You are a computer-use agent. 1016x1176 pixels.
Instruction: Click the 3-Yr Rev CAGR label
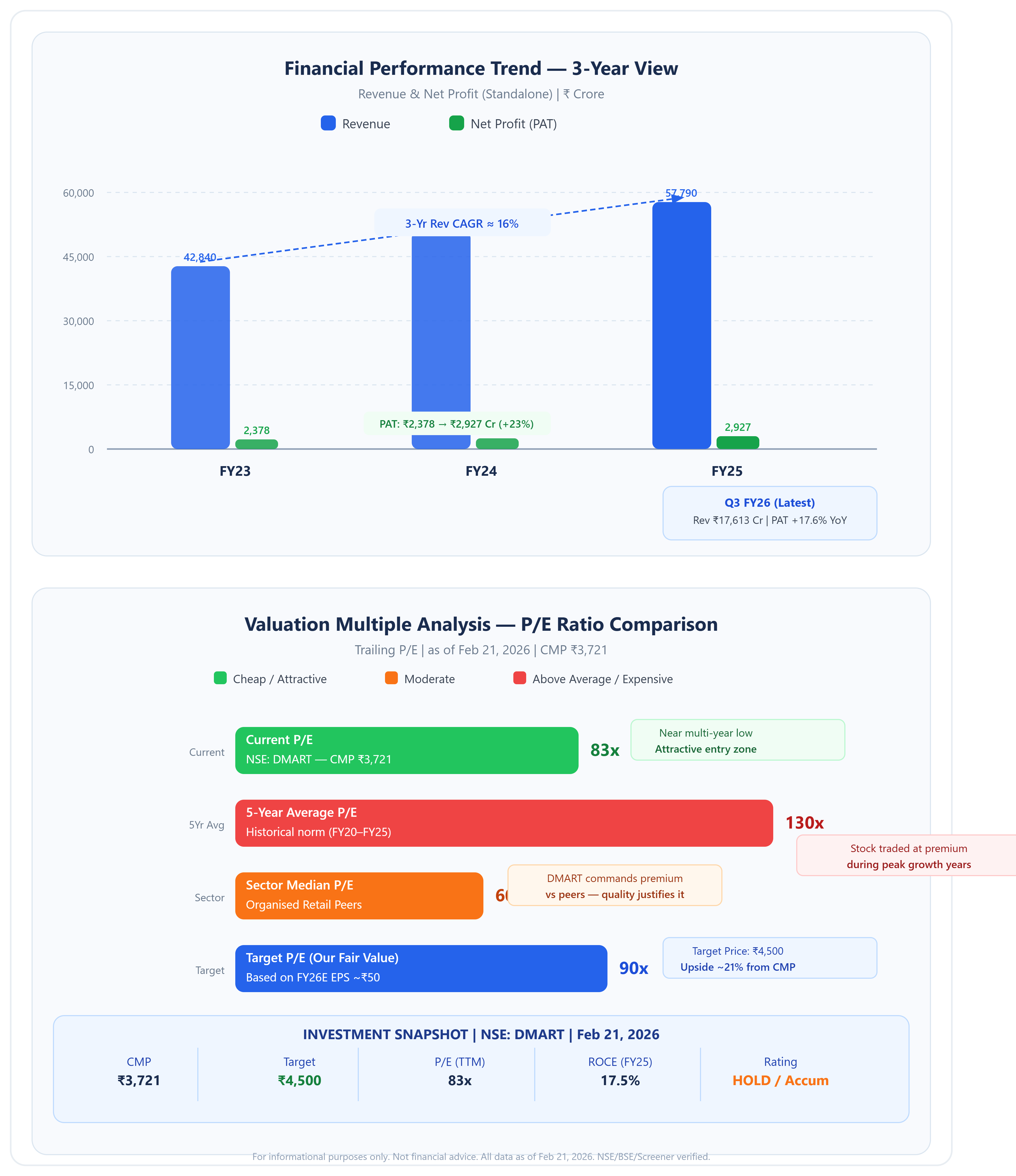pos(462,224)
